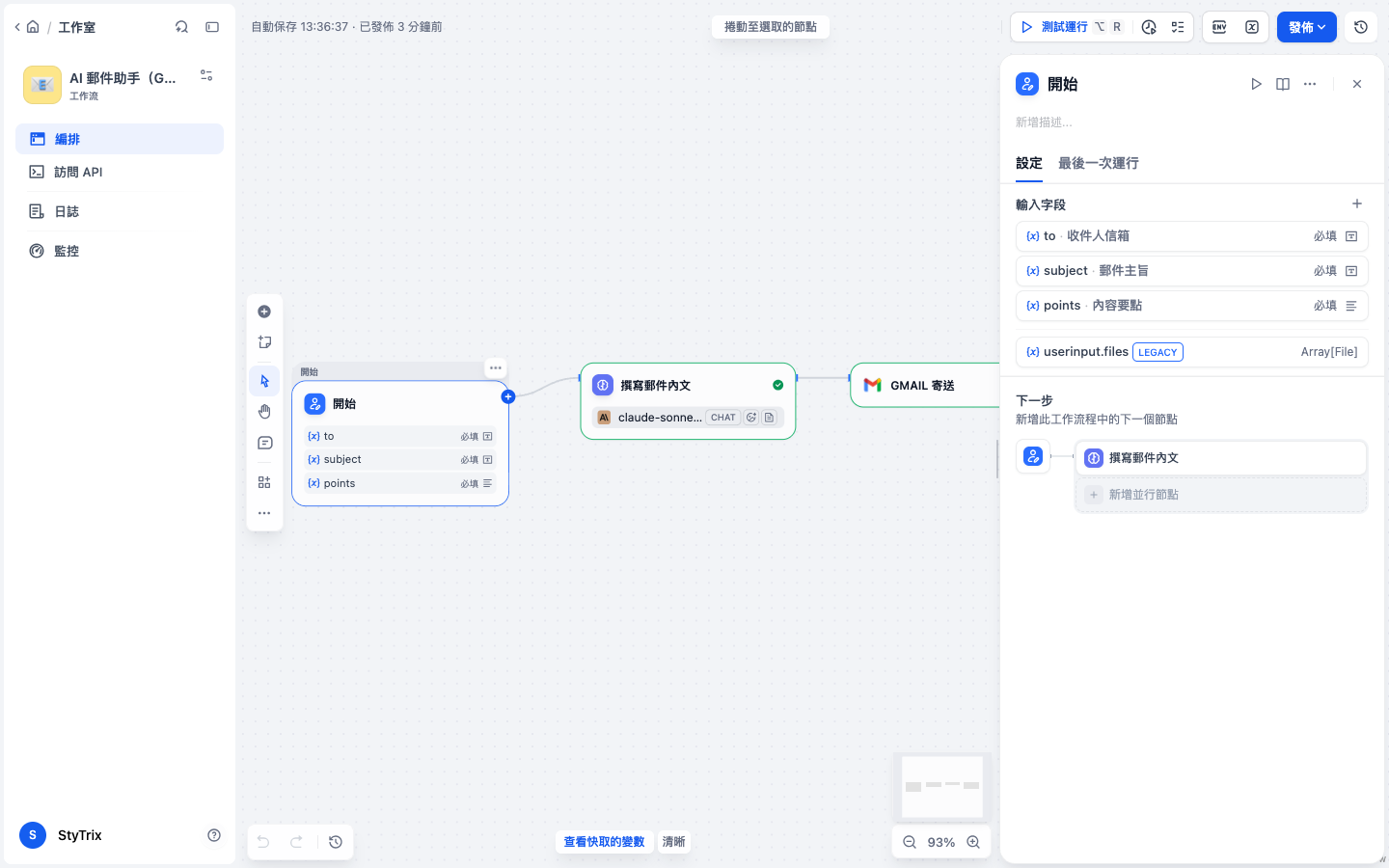Screen dimensions: 1389x868
Task: Zoom out using the magnifier minus icon
Action: (x=910, y=842)
